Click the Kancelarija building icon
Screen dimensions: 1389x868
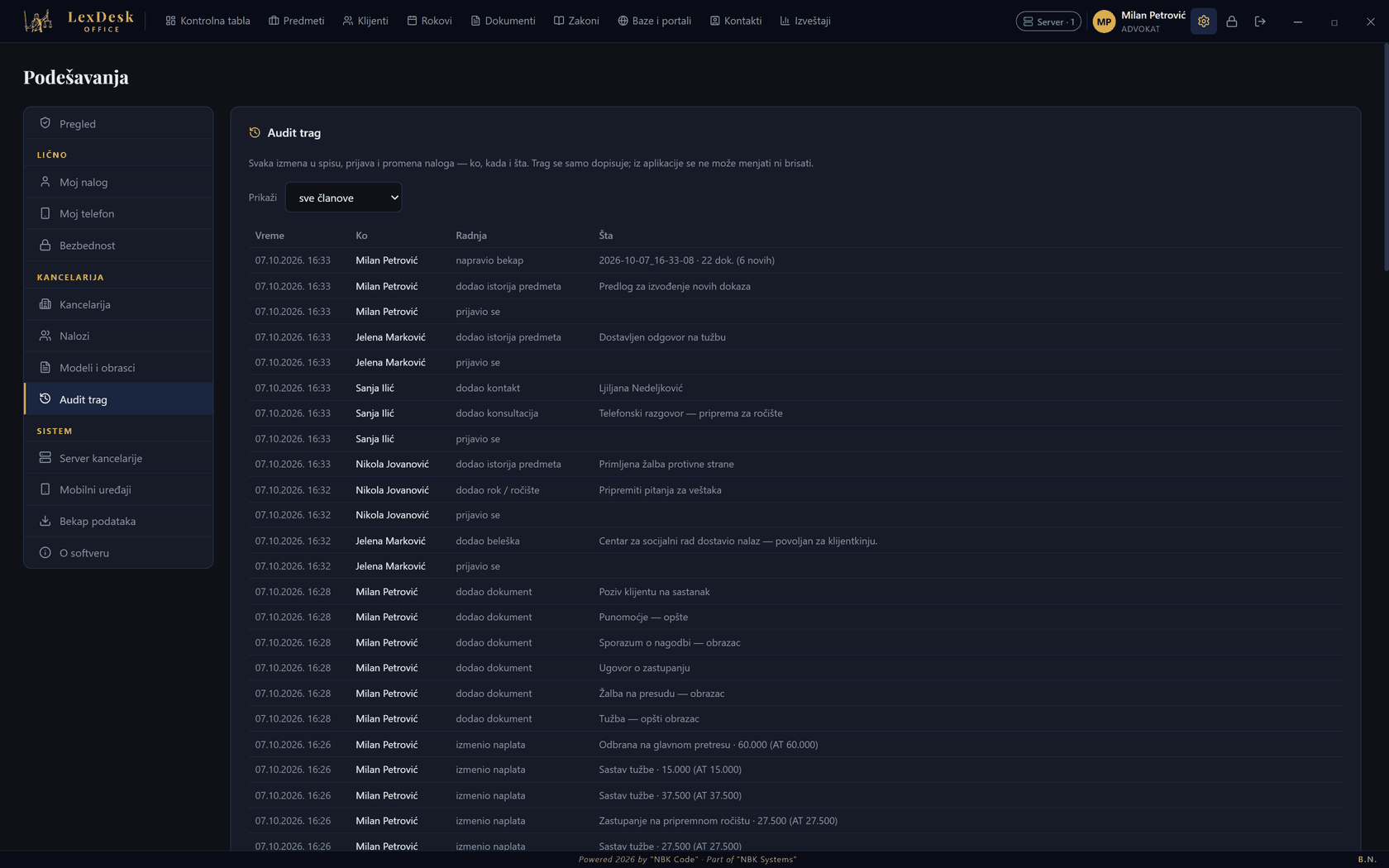[x=45, y=304]
